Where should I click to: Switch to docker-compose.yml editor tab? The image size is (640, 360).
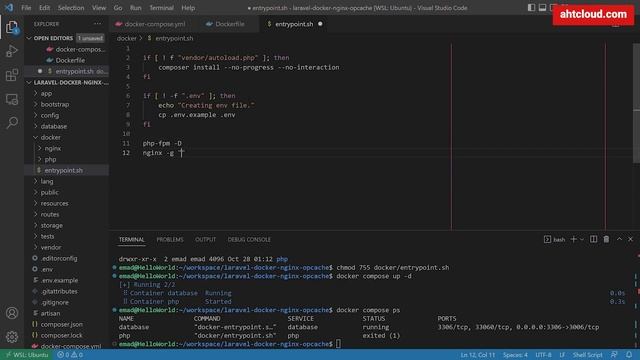(x=150, y=24)
